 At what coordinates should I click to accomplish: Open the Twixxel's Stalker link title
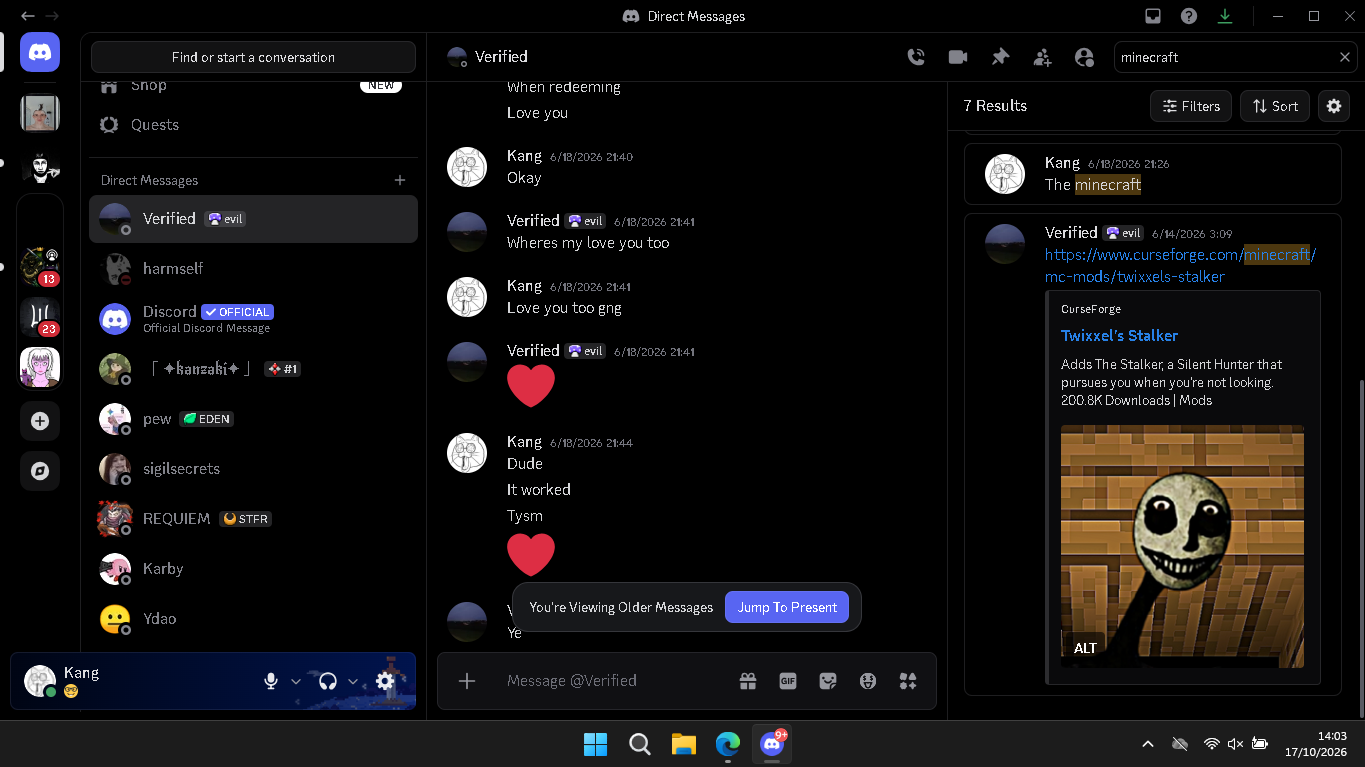[x=1119, y=336]
